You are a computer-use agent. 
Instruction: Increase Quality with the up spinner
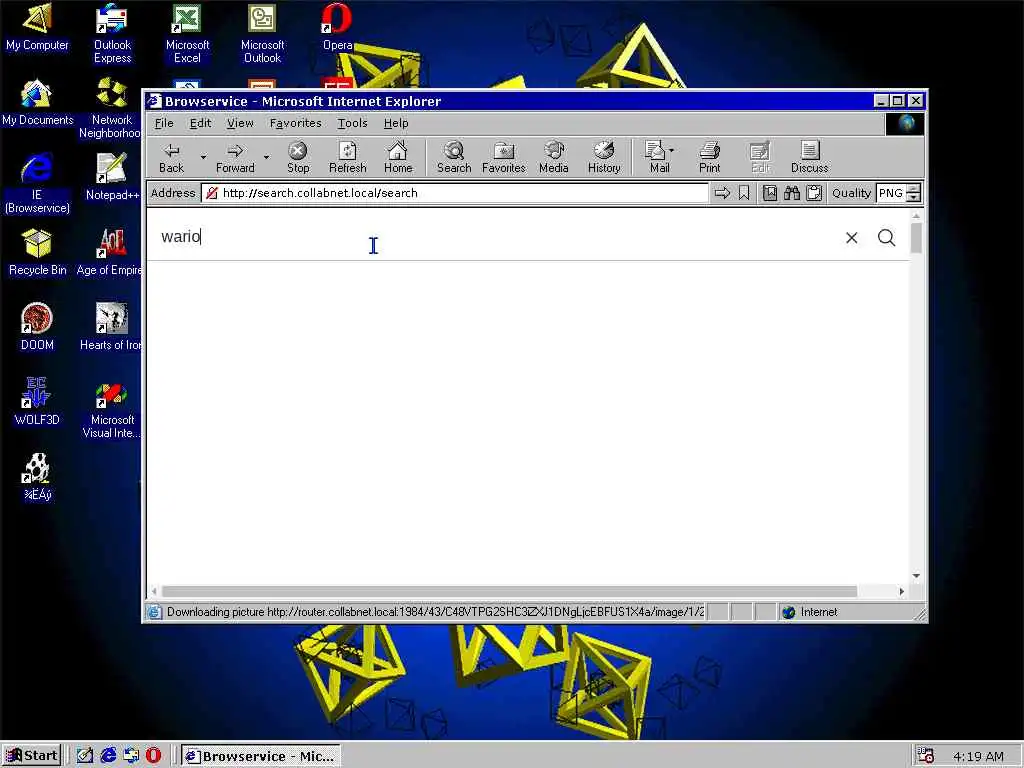(914, 189)
